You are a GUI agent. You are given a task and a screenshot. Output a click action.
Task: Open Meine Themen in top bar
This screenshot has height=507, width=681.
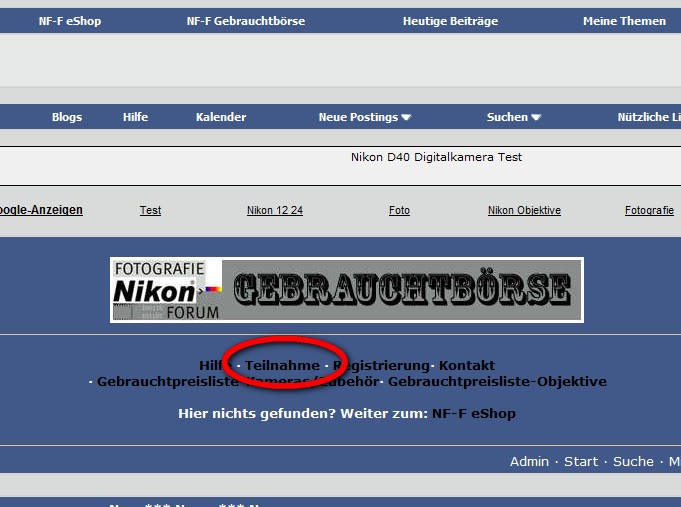pyautogui.click(x=624, y=21)
